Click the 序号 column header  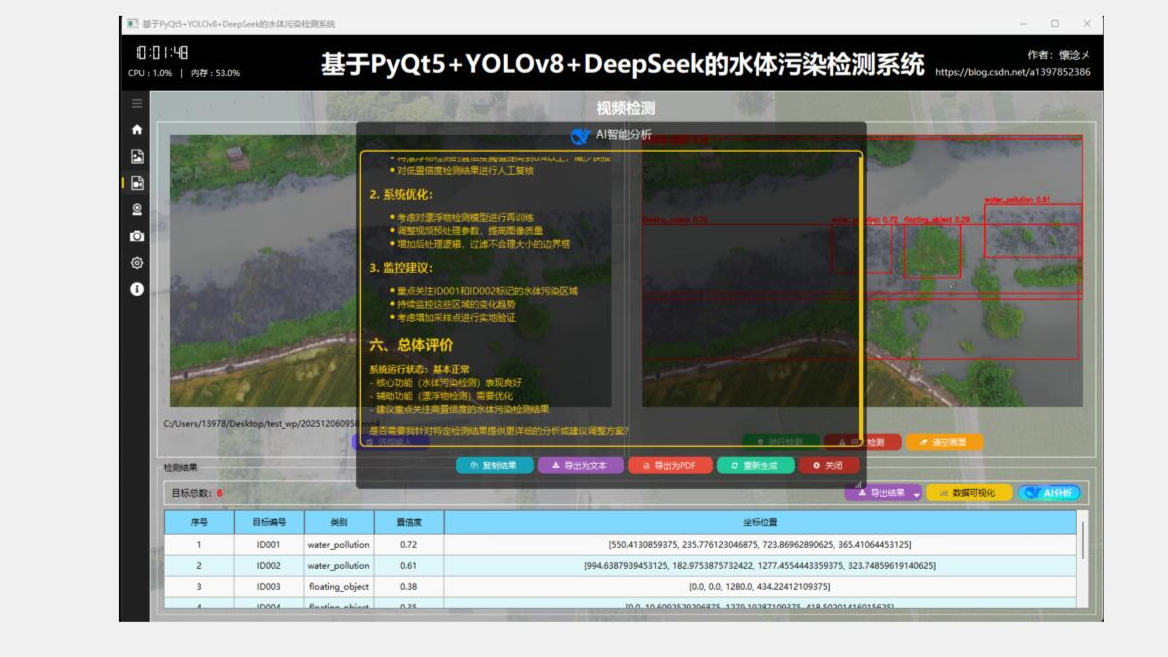coord(199,522)
